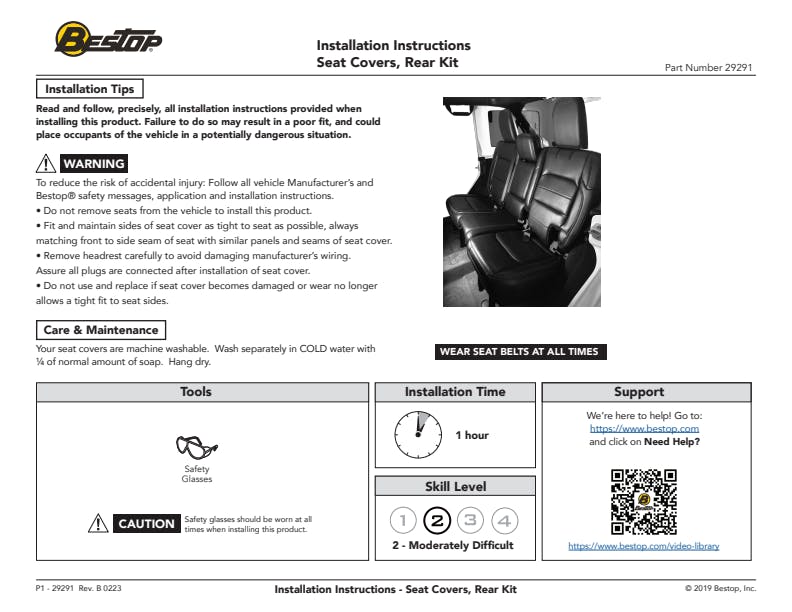Open the bestop.com/video-library link
792x612 pixels.
[x=644, y=546]
